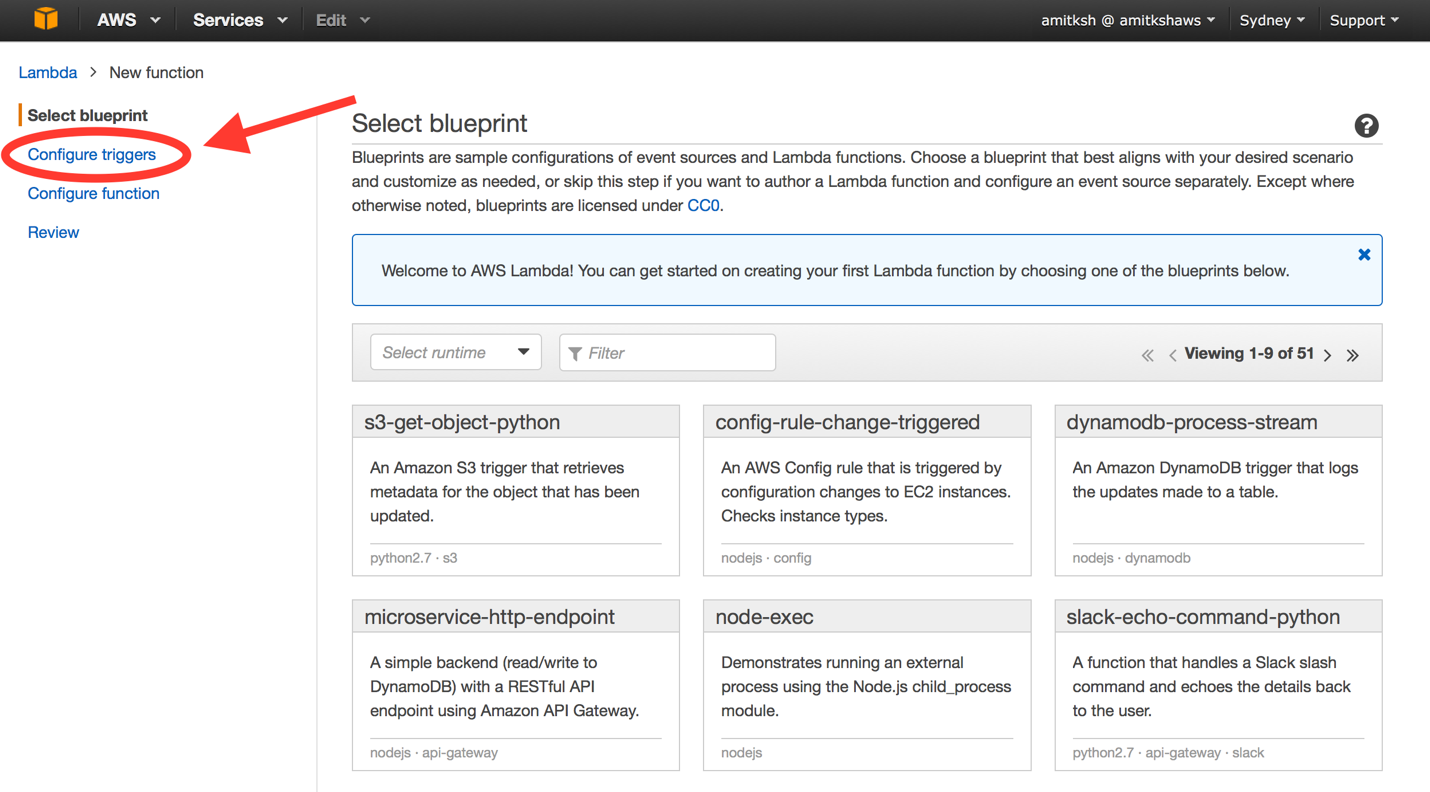Open the AWS dropdown menu
1430x792 pixels.
(128, 20)
